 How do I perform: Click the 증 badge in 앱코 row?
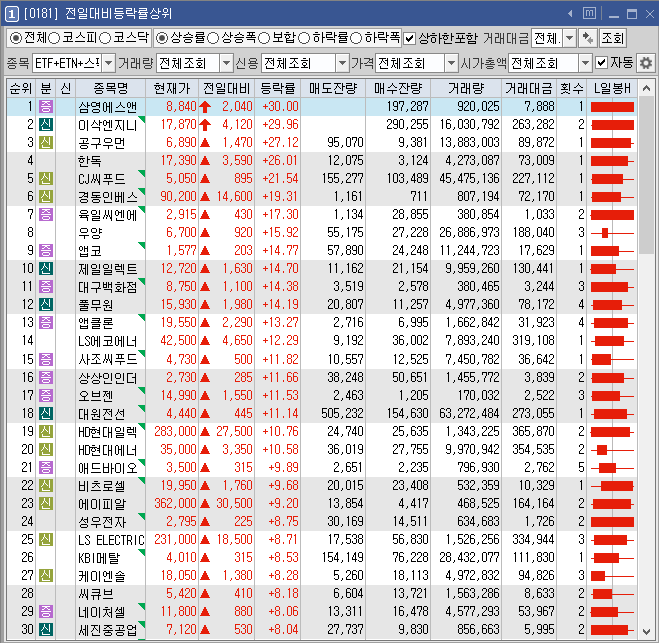tap(46, 250)
